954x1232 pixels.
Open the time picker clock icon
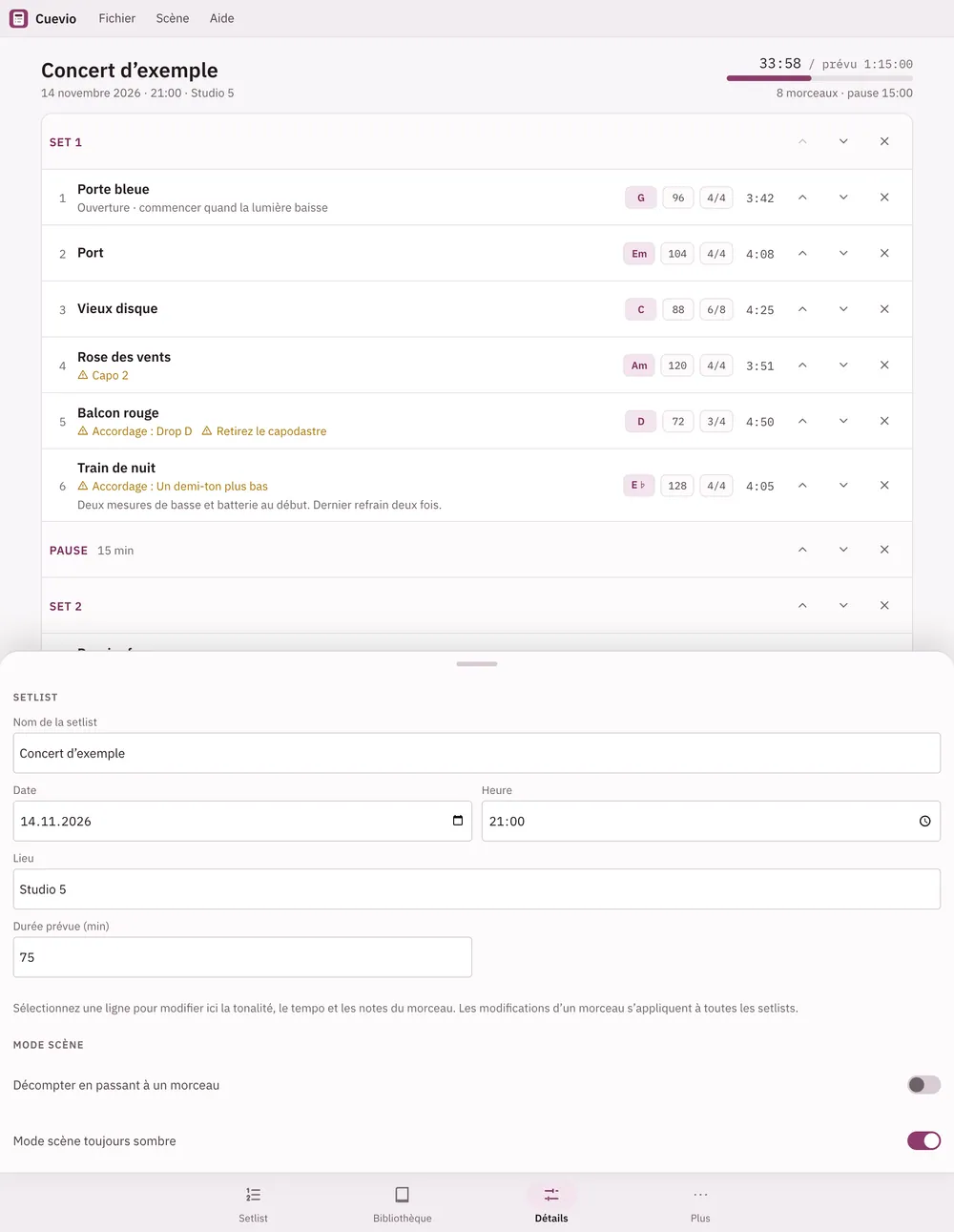(924, 821)
